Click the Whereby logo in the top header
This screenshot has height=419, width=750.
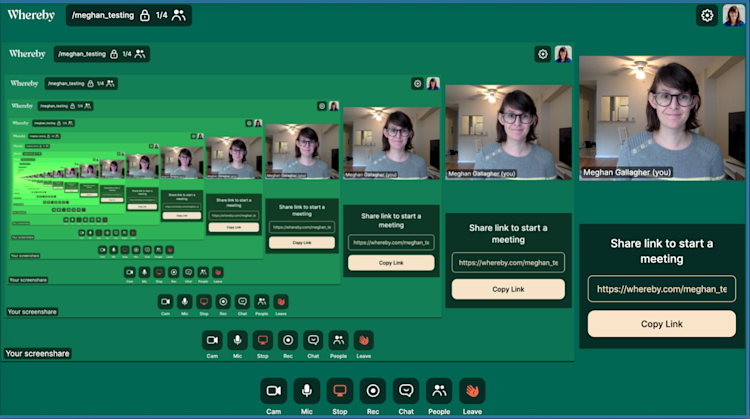[x=31, y=15]
